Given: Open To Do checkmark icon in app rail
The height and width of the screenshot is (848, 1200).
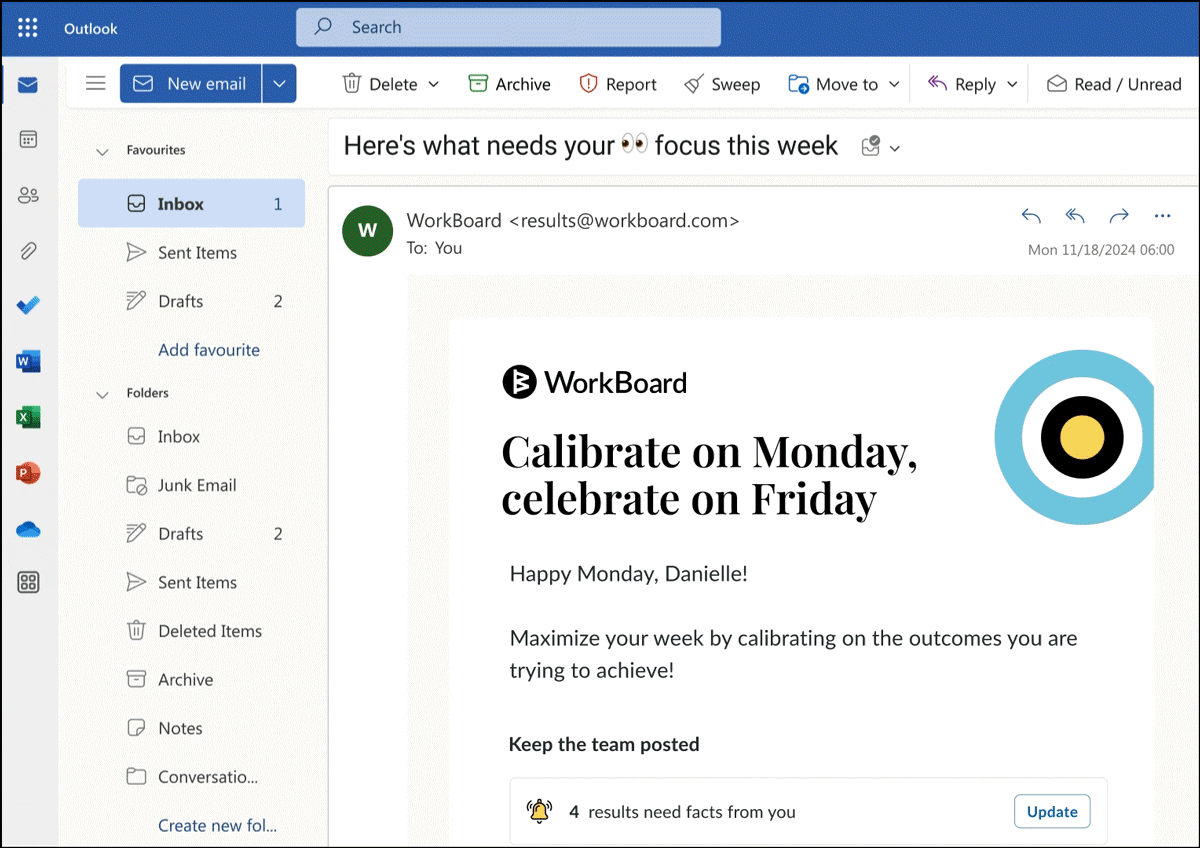Looking at the screenshot, I should click(28, 306).
